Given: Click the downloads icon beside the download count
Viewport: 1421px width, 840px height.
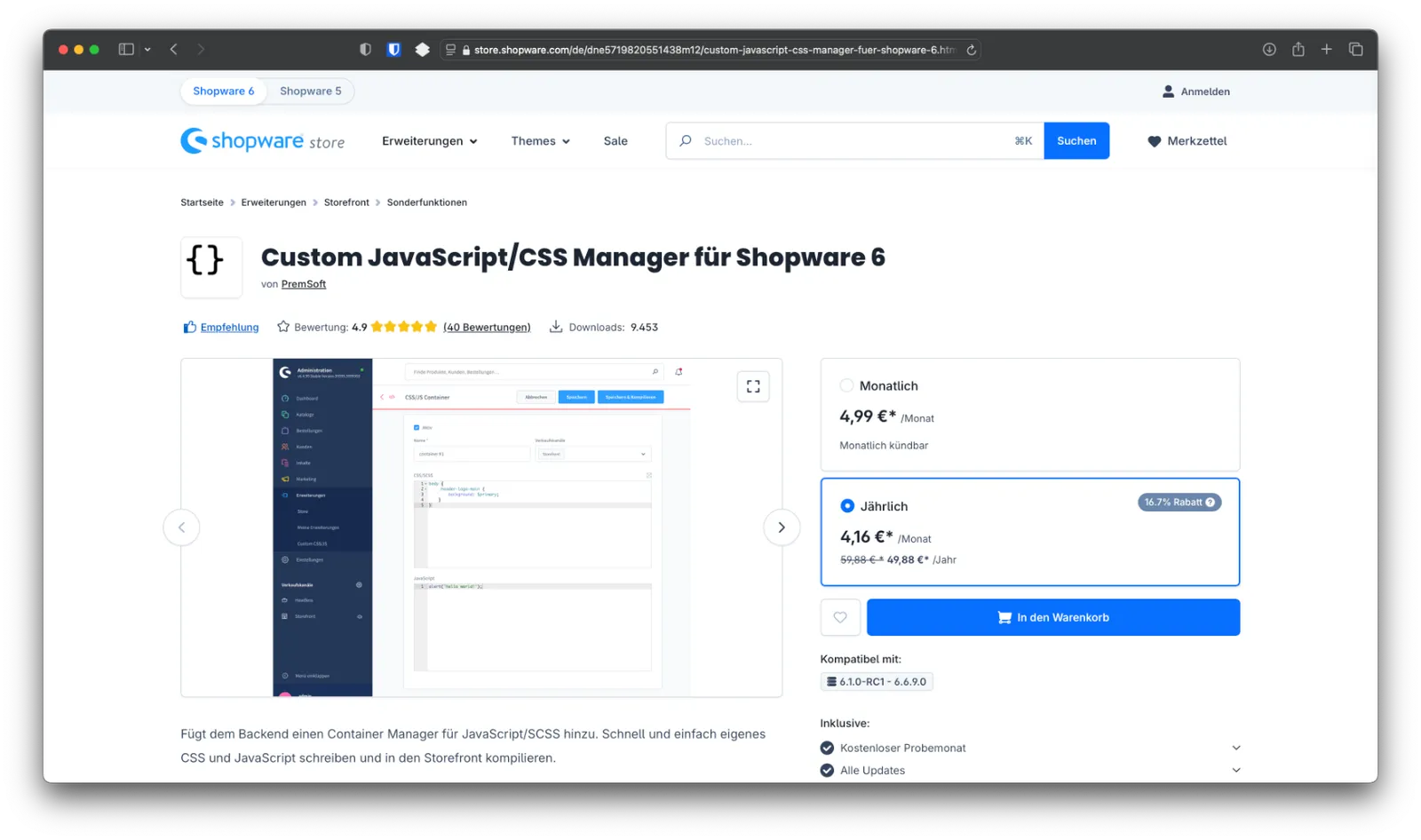Looking at the screenshot, I should [555, 326].
